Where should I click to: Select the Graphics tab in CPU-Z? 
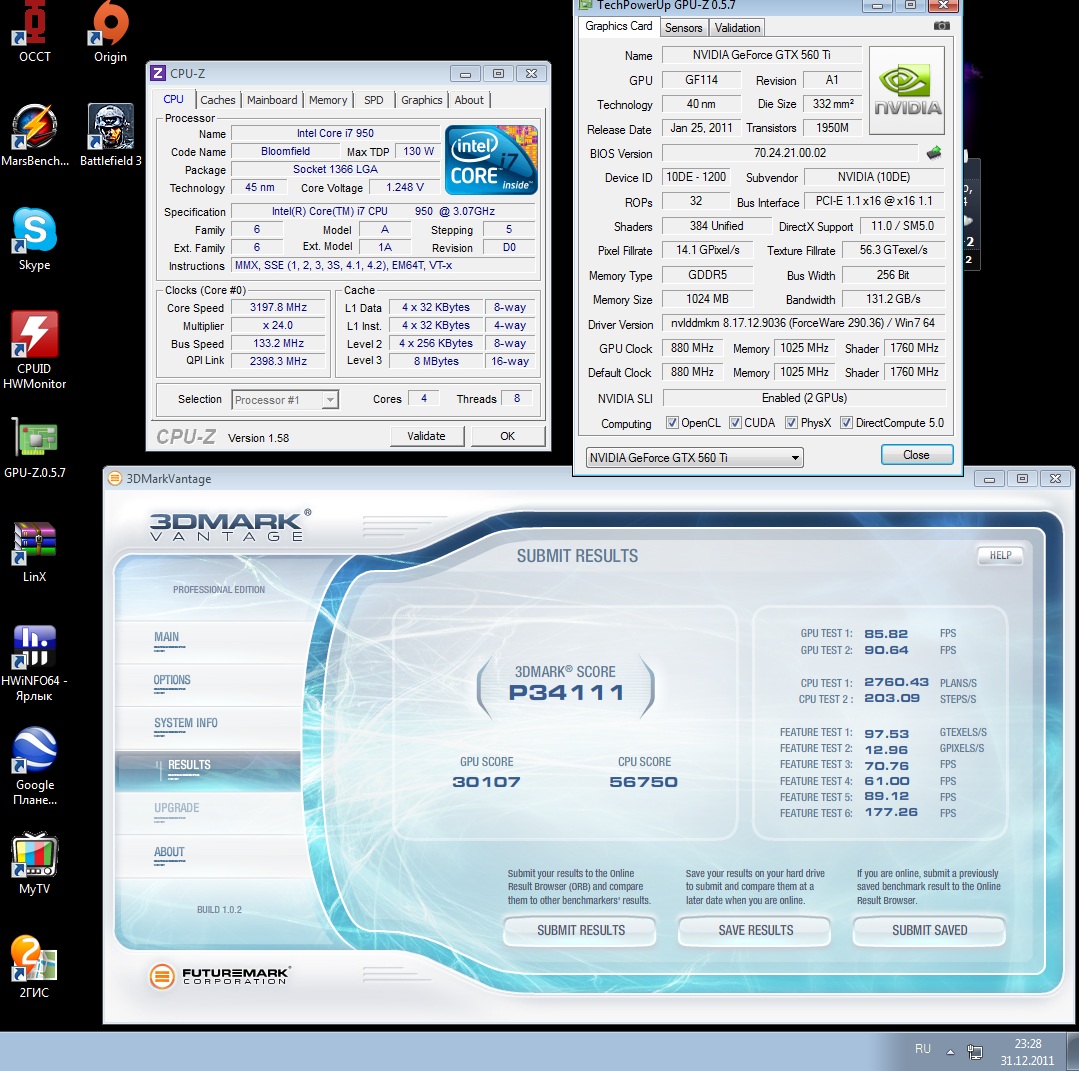[x=421, y=100]
